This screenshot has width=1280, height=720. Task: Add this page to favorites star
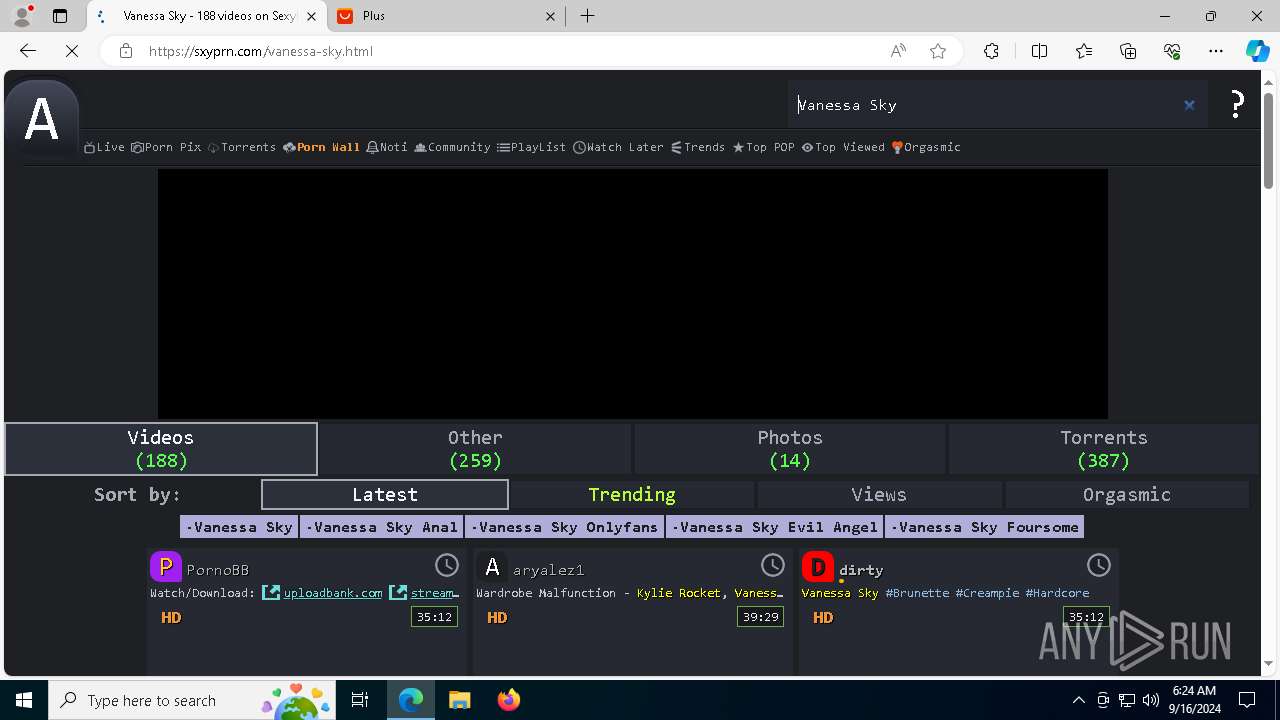pos(938,51)
